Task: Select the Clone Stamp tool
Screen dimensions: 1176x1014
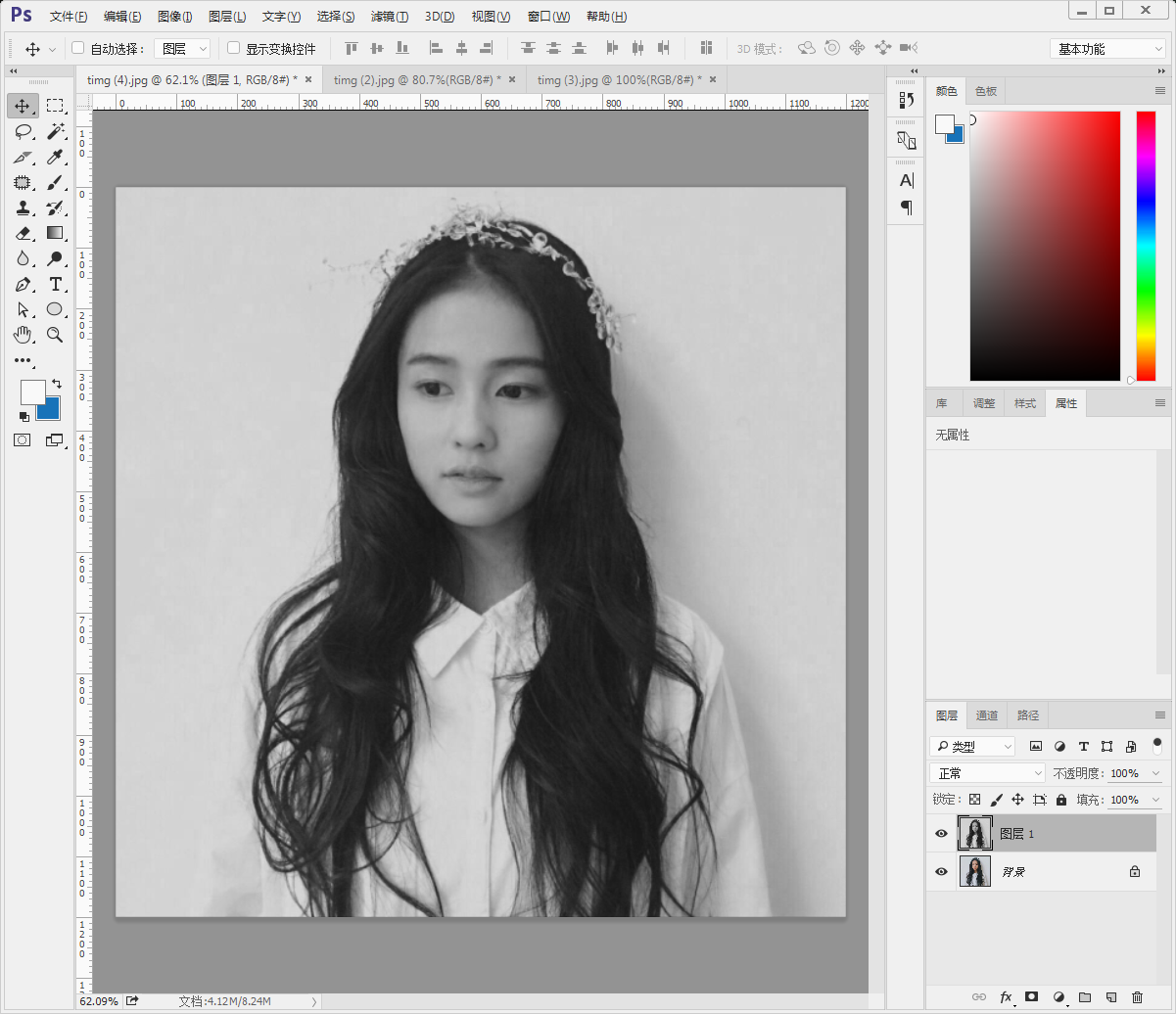Action: coord(23,207)
